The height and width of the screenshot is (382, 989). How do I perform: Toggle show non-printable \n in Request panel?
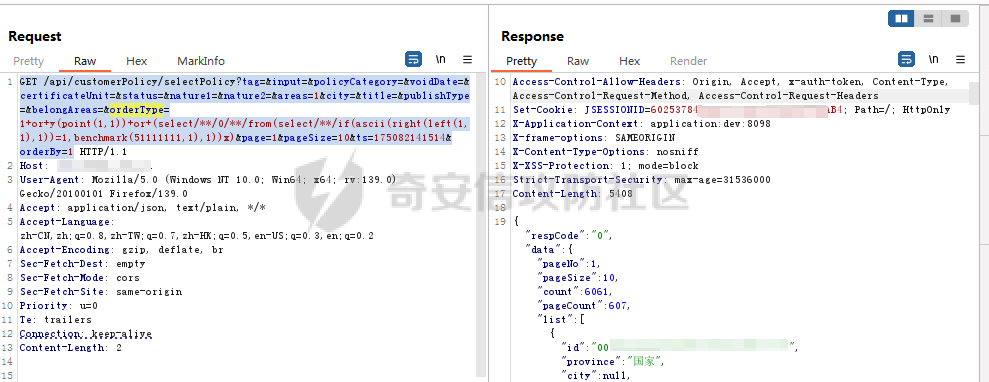pos(441,60)
